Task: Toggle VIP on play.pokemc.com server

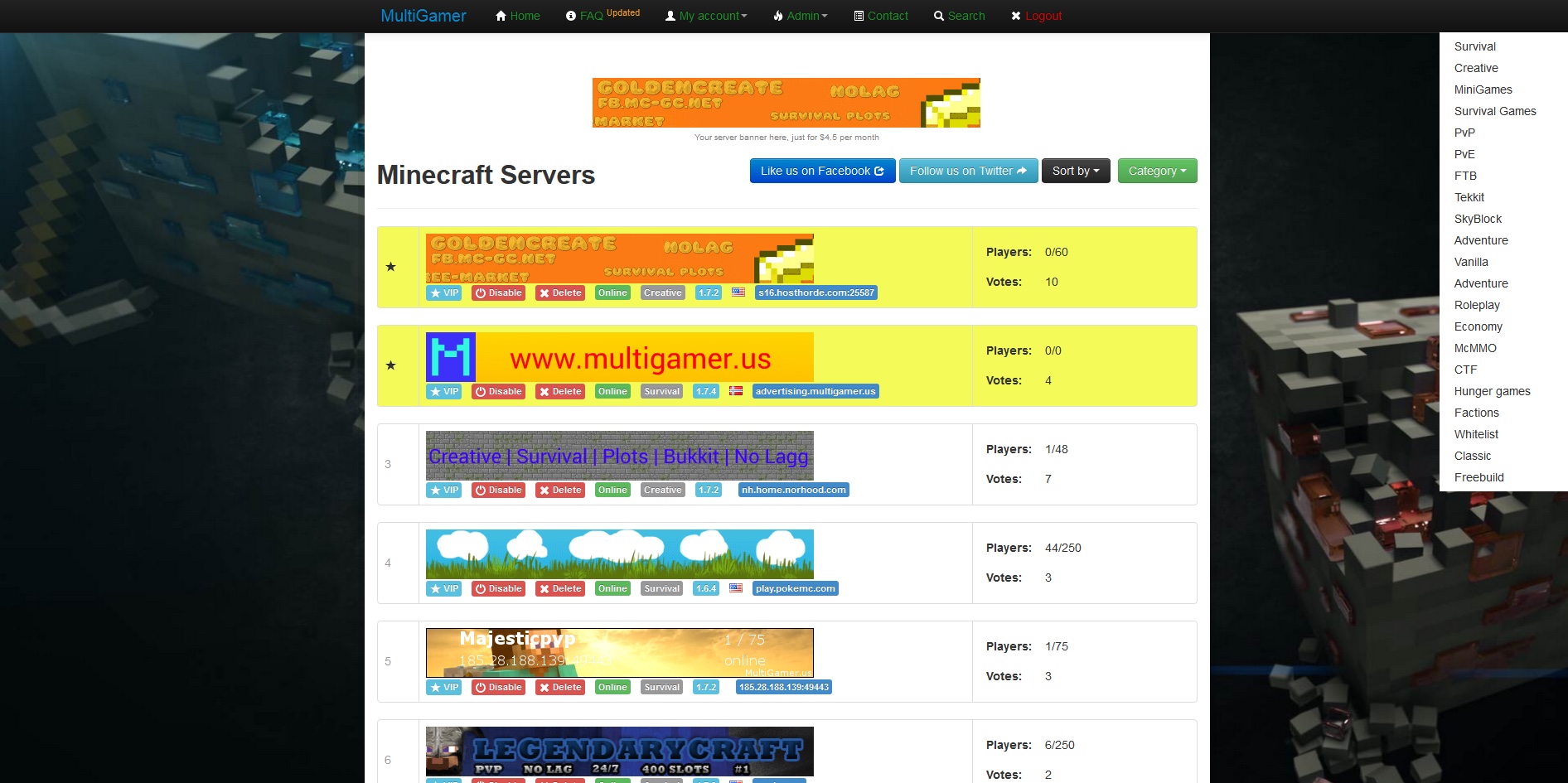Action: click(444, 588)
